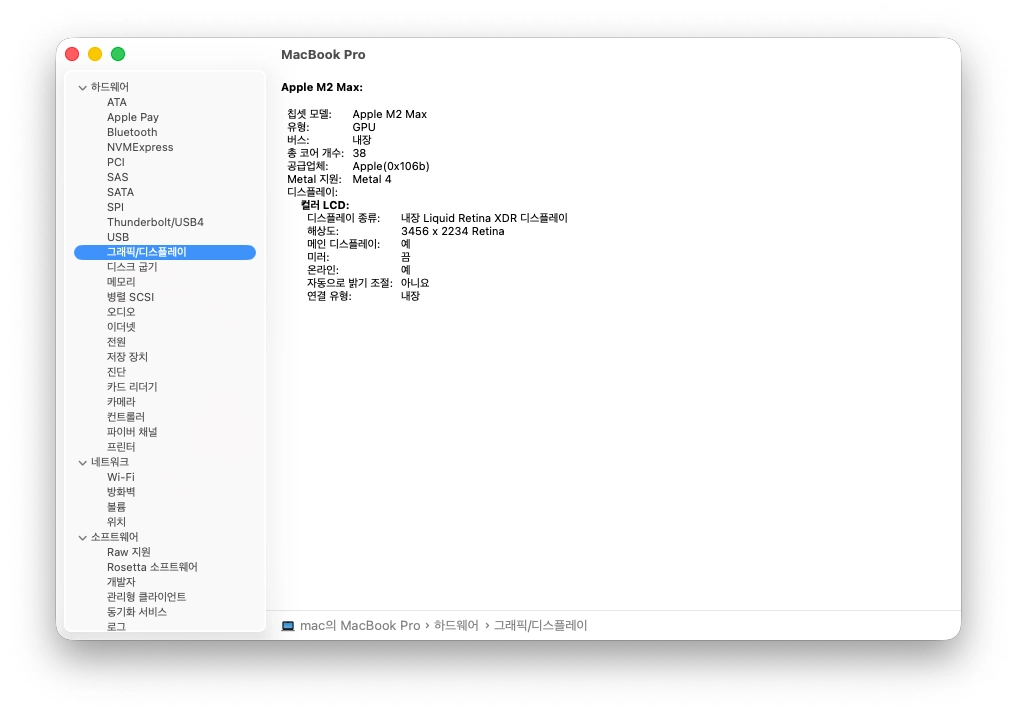This screenshot has height=714, width=1017.
Task: Collapse the 소프트웨어 section chevron
Action: coord(82,538)
